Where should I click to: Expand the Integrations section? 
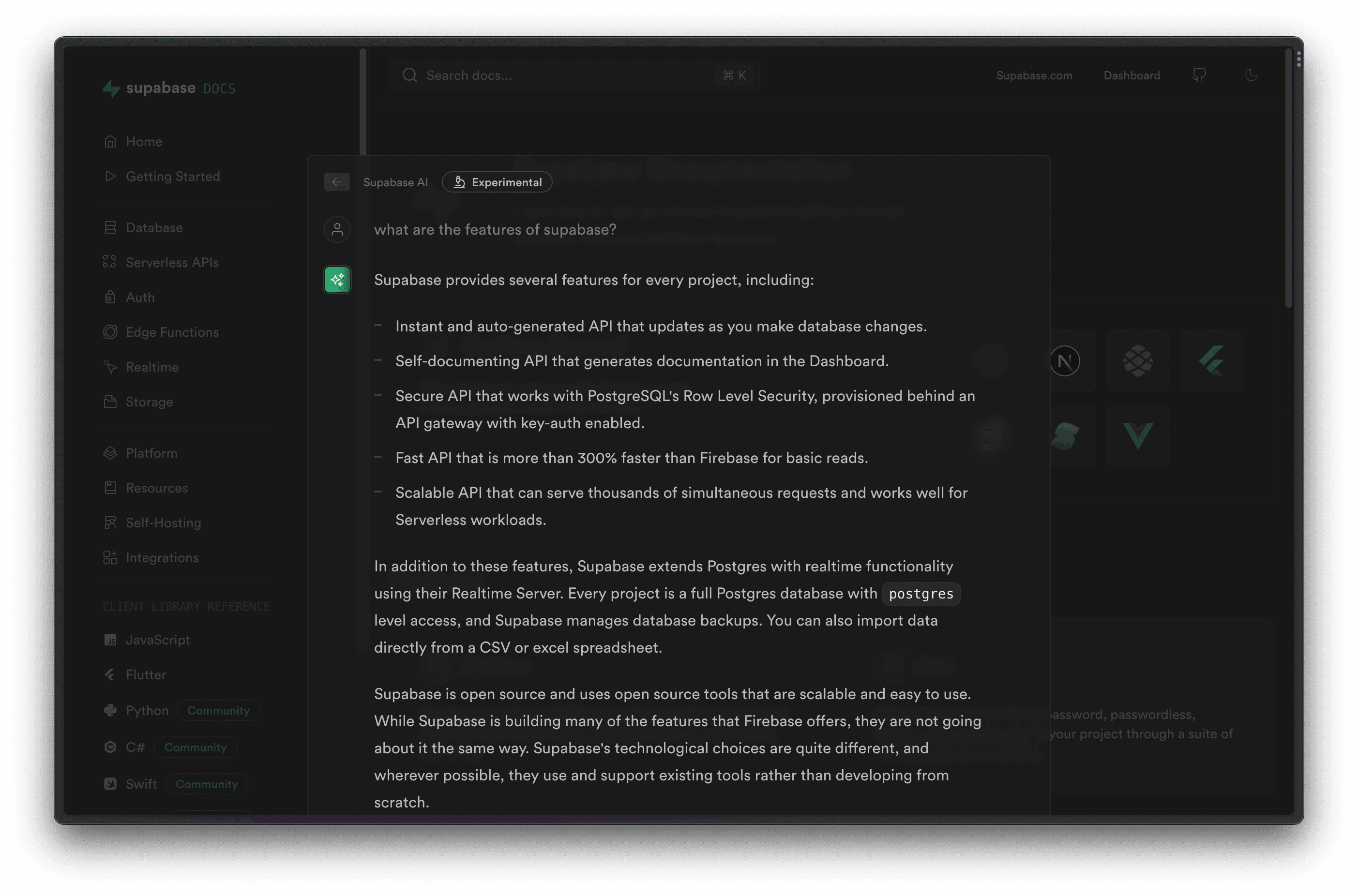162,557
